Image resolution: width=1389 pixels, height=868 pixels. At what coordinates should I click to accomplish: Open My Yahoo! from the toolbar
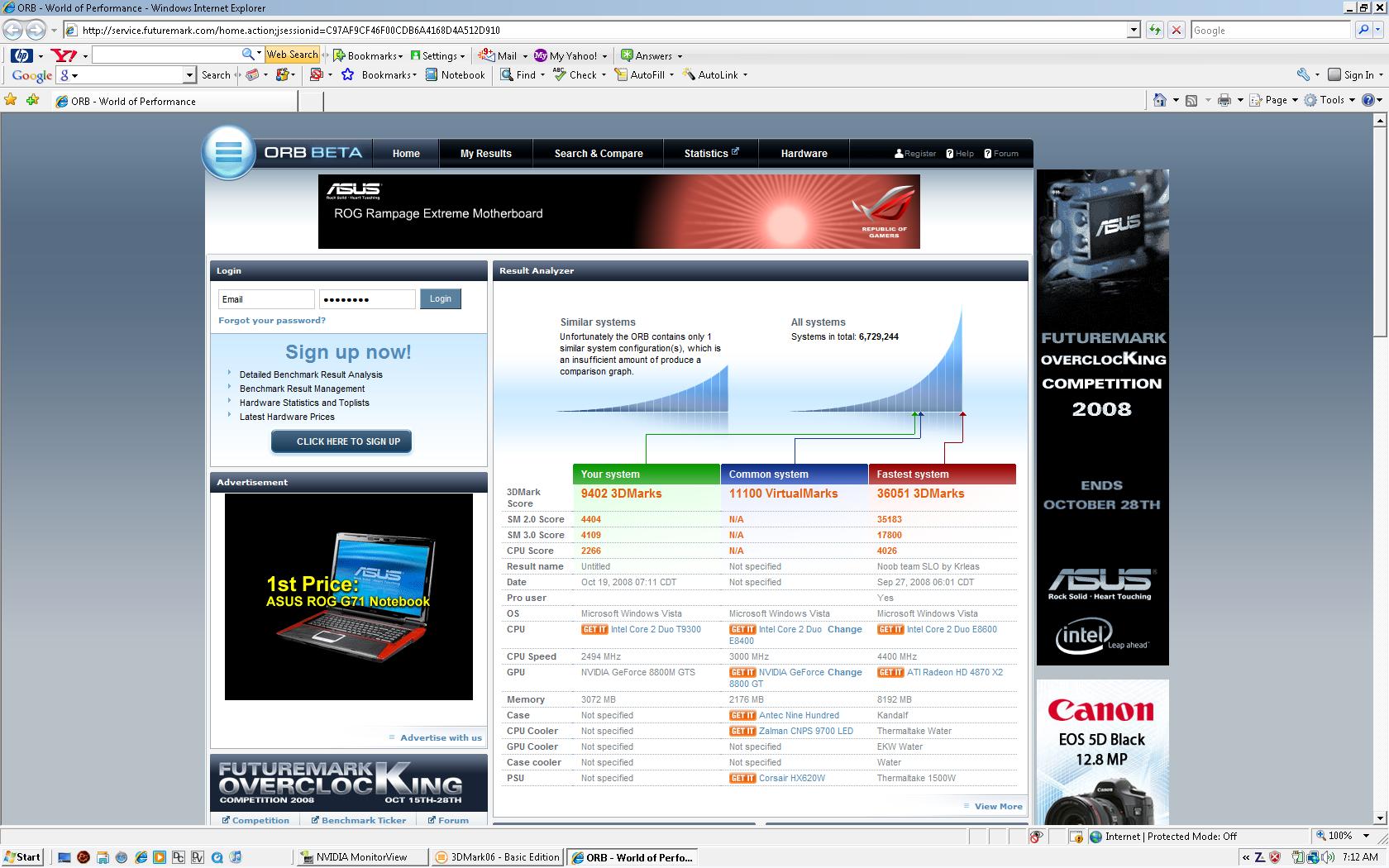click(566, 55)
